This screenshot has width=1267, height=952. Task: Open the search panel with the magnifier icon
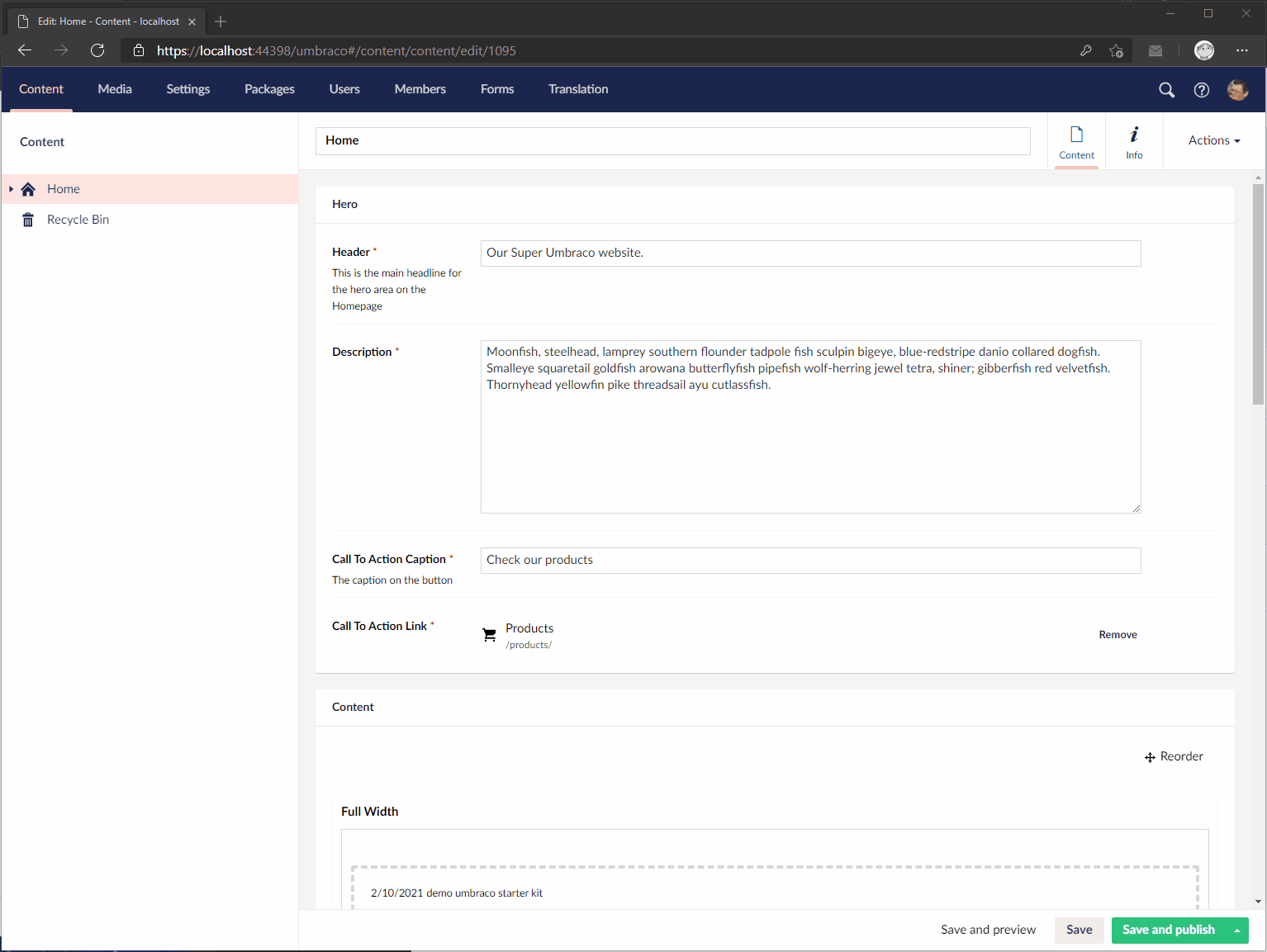point(1166,90)
